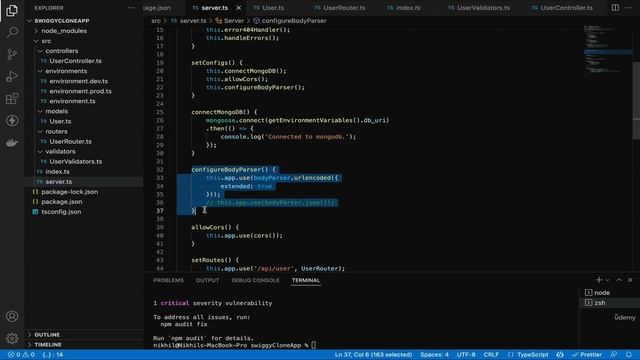This screenshot has height=360, width=640.
Task: Select the TERMINAL panel tab
Action: (306, 280)
